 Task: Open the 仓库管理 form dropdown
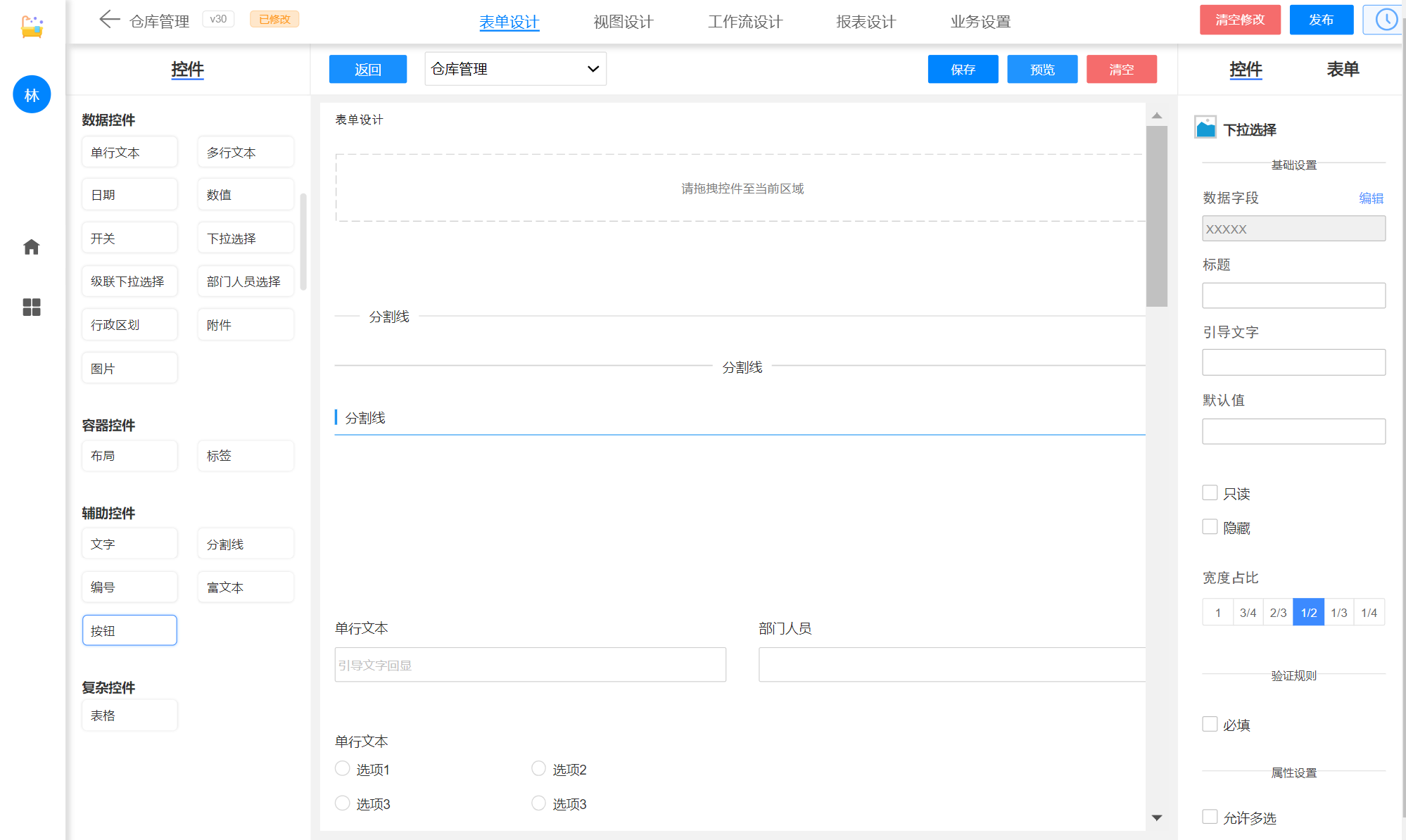(x=515, y=69)
